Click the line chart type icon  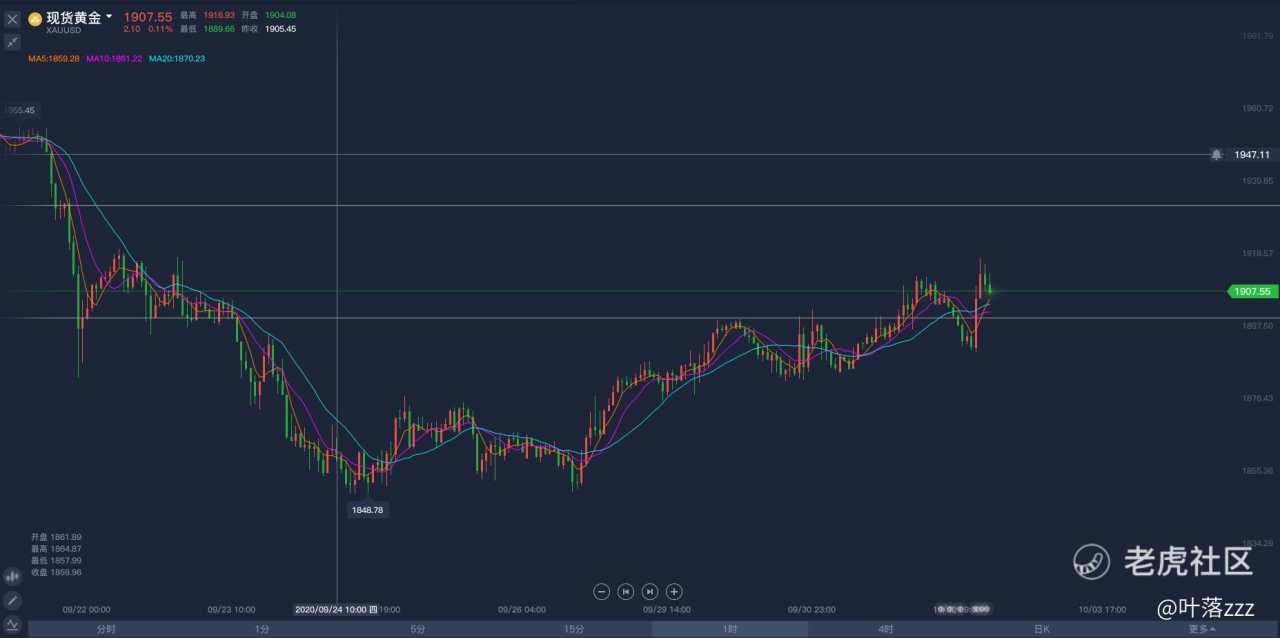pyautogui.click(x=12, y=624)
